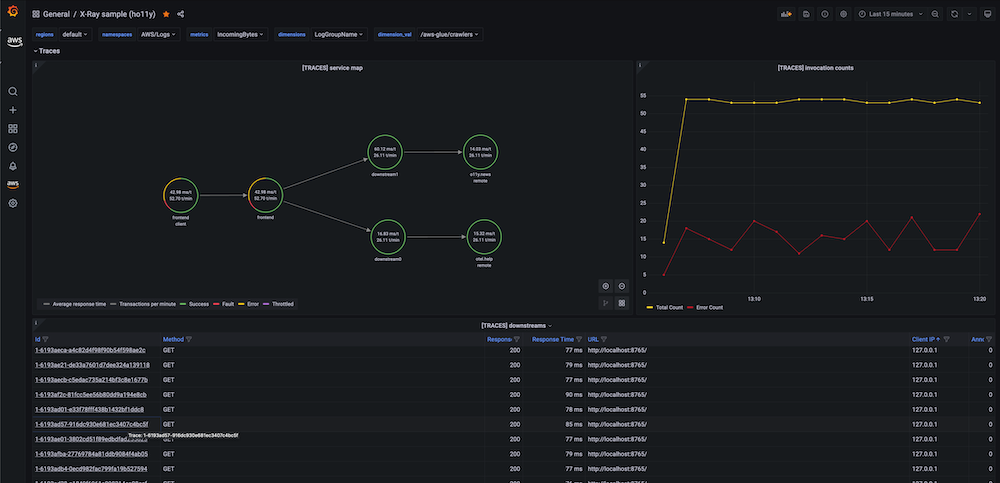Open dashboard insights info icon in toolbar
The width and height of the screenshot is (1000, 483).
[x=825, y=14]
